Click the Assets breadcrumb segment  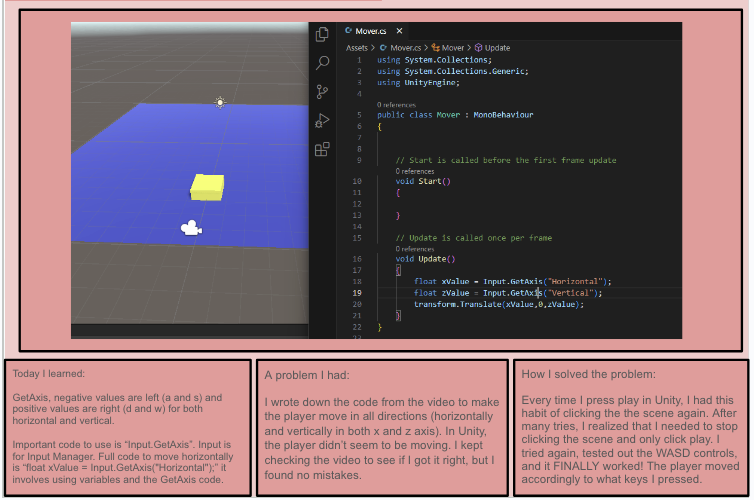(x=356, y=48)
